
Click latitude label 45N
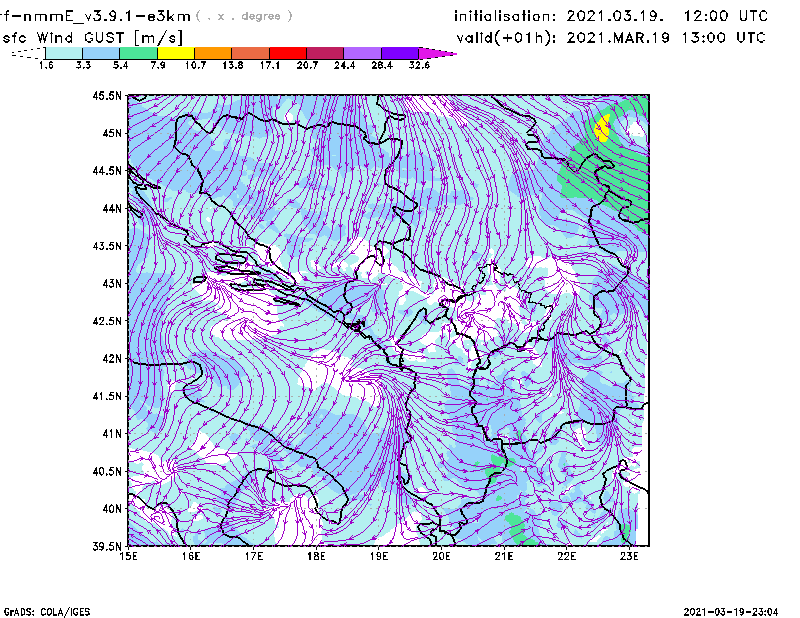click(112, 133)
